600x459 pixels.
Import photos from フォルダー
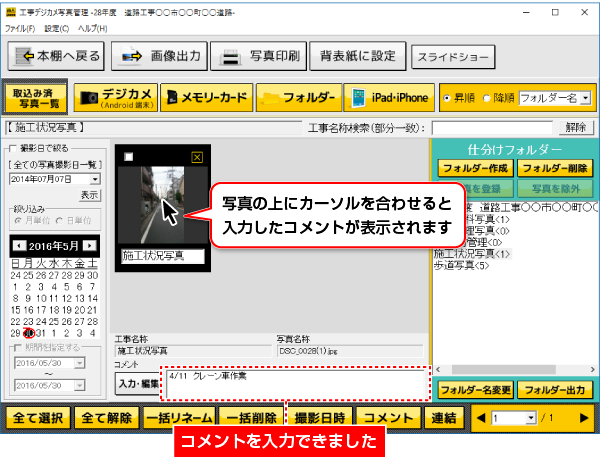(297, 98)
